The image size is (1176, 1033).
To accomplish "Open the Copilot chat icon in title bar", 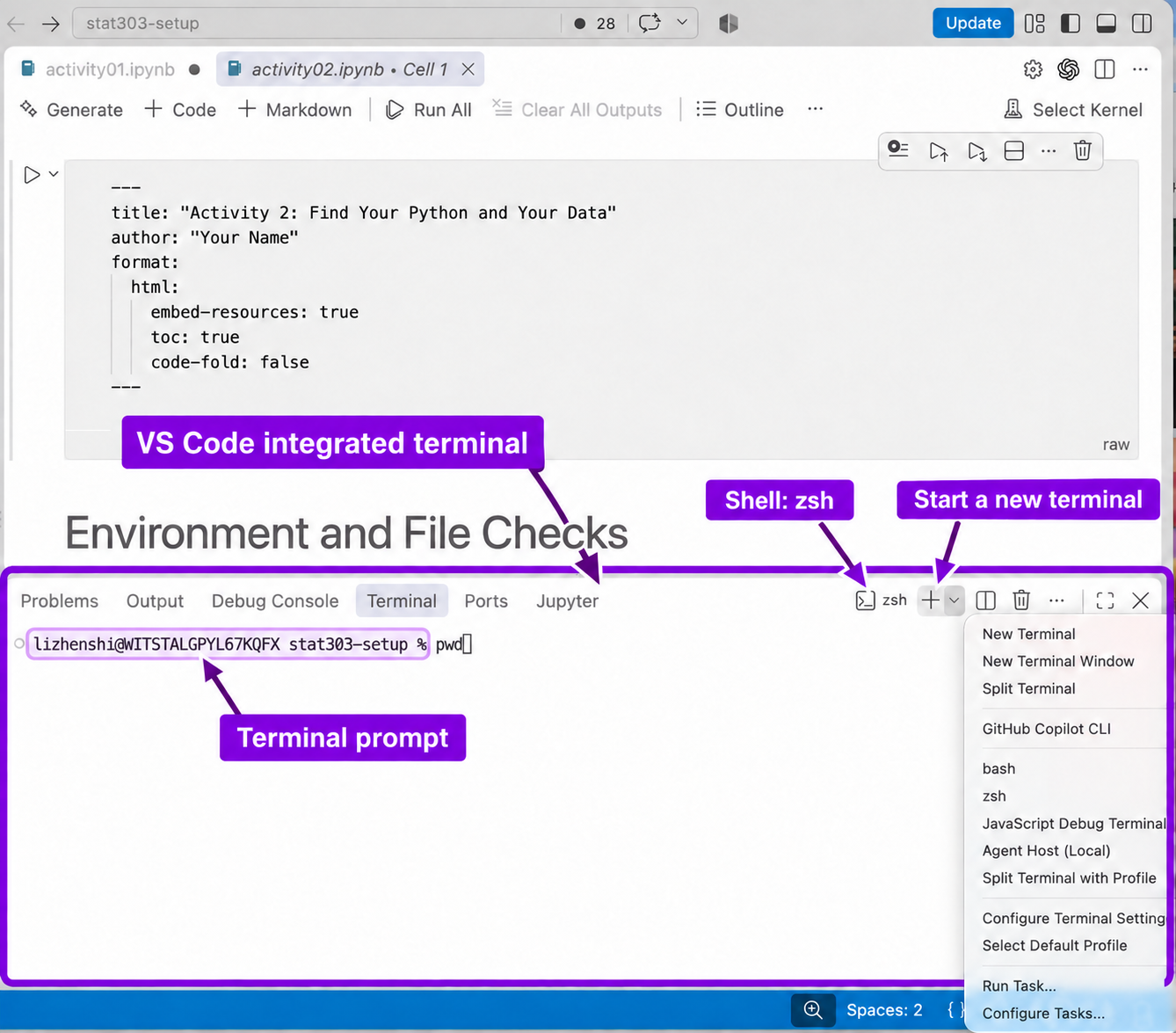I will click(x=650, y=23).
